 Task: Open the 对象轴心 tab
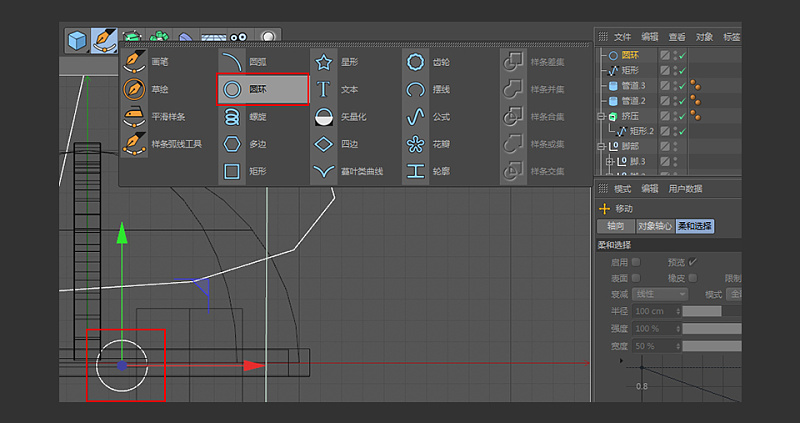(655, 226)
